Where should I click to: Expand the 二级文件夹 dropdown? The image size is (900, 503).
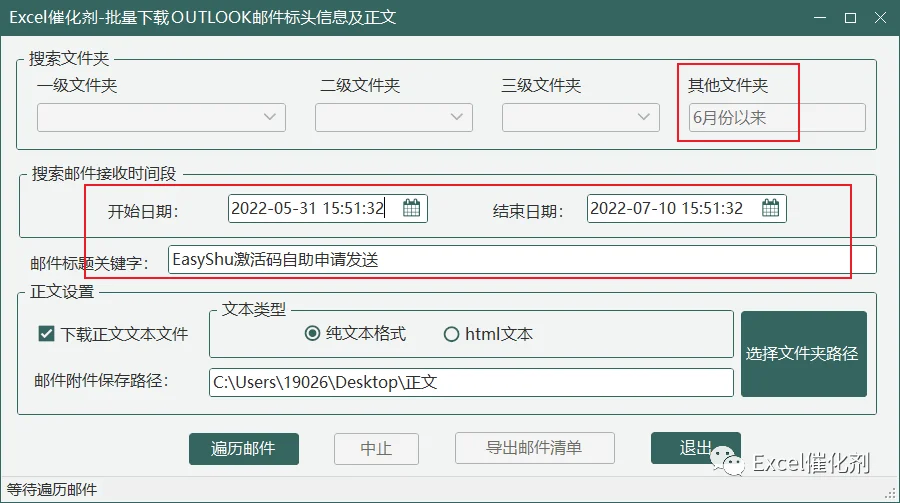[394, 117]
